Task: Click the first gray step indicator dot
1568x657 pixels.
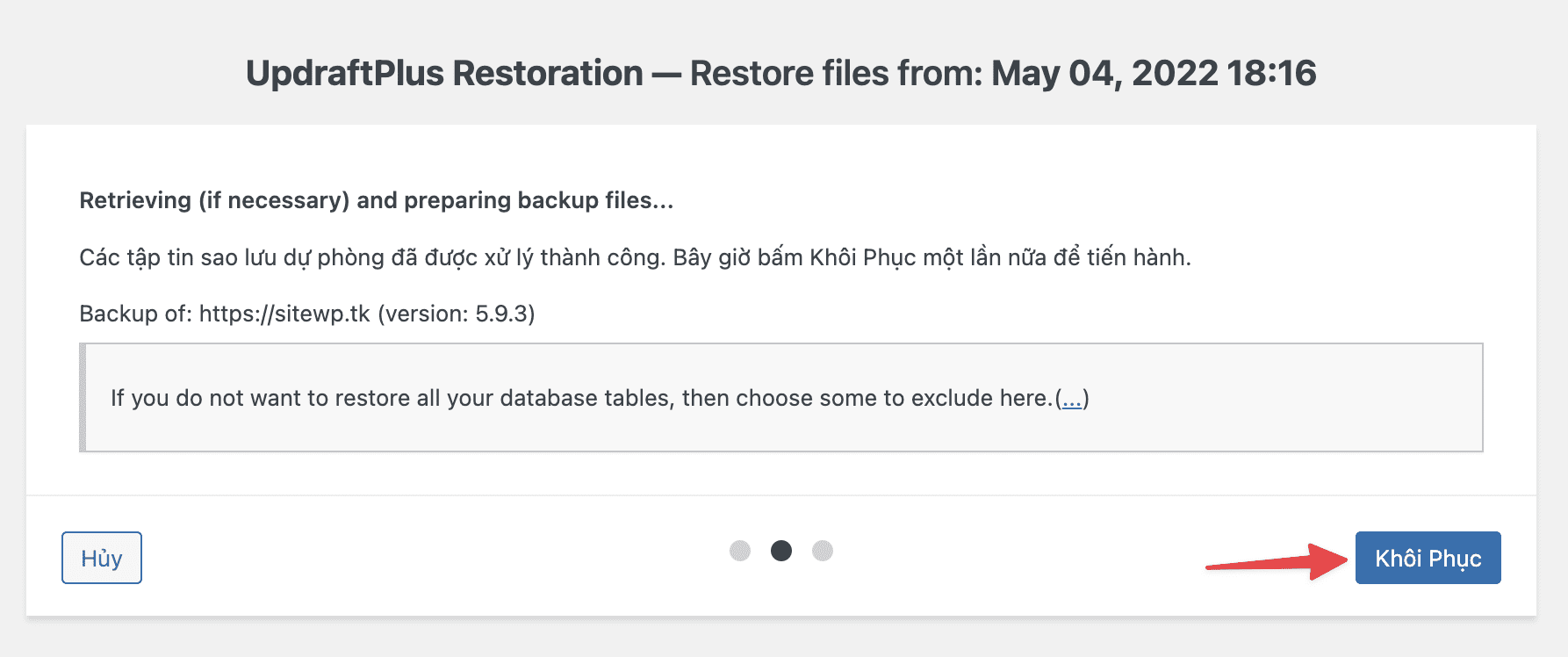Action: click(740, 551)
